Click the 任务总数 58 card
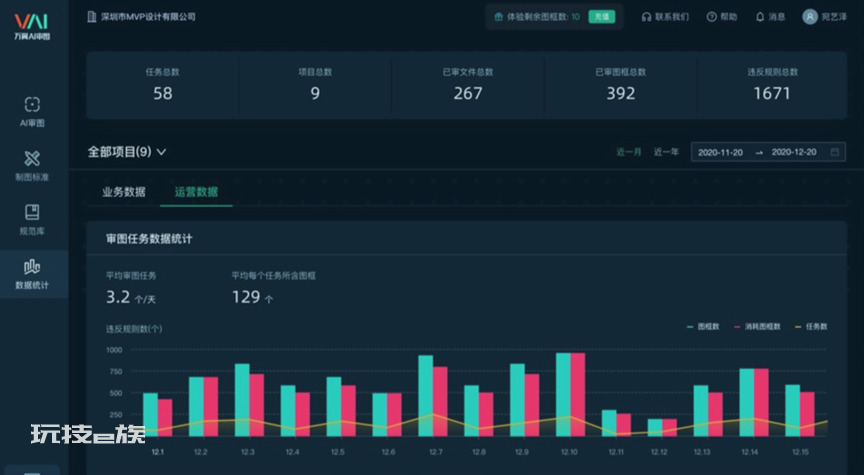Image resolution: width=864 pixels, height=475 pixels. pyautogui.click(x=163, y=85)
